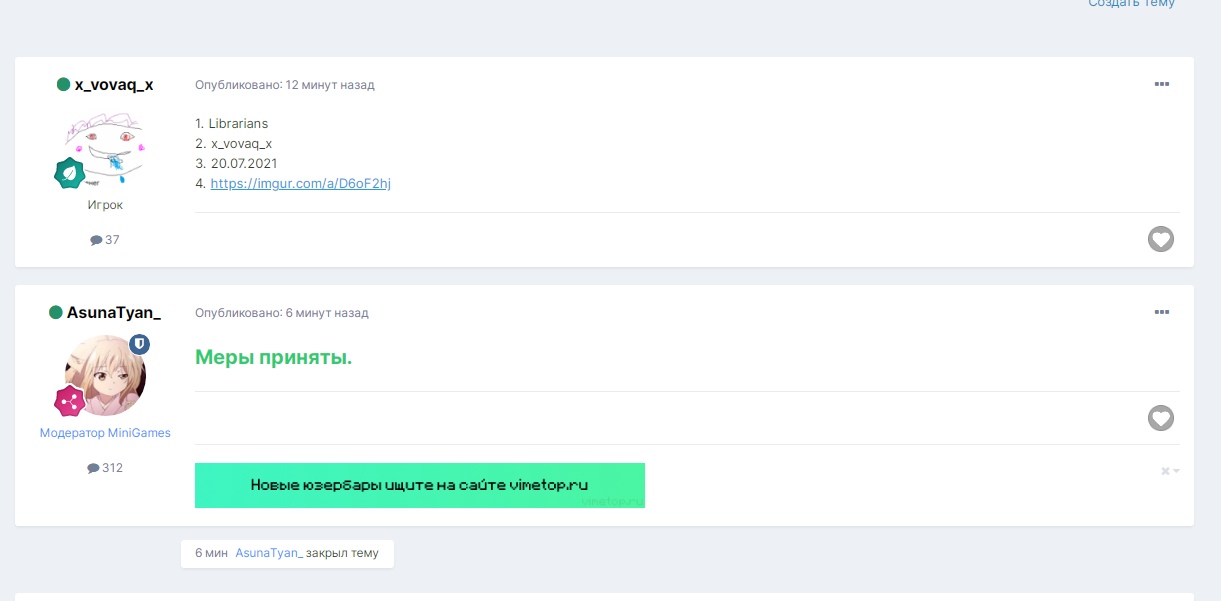Hide the signature with the x dropdown
Viewport: 1221px width, 601px height.
(1169, 471)
